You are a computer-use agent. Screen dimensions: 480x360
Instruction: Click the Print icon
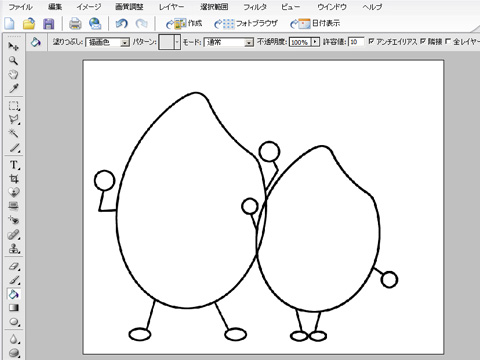(75, 24)
